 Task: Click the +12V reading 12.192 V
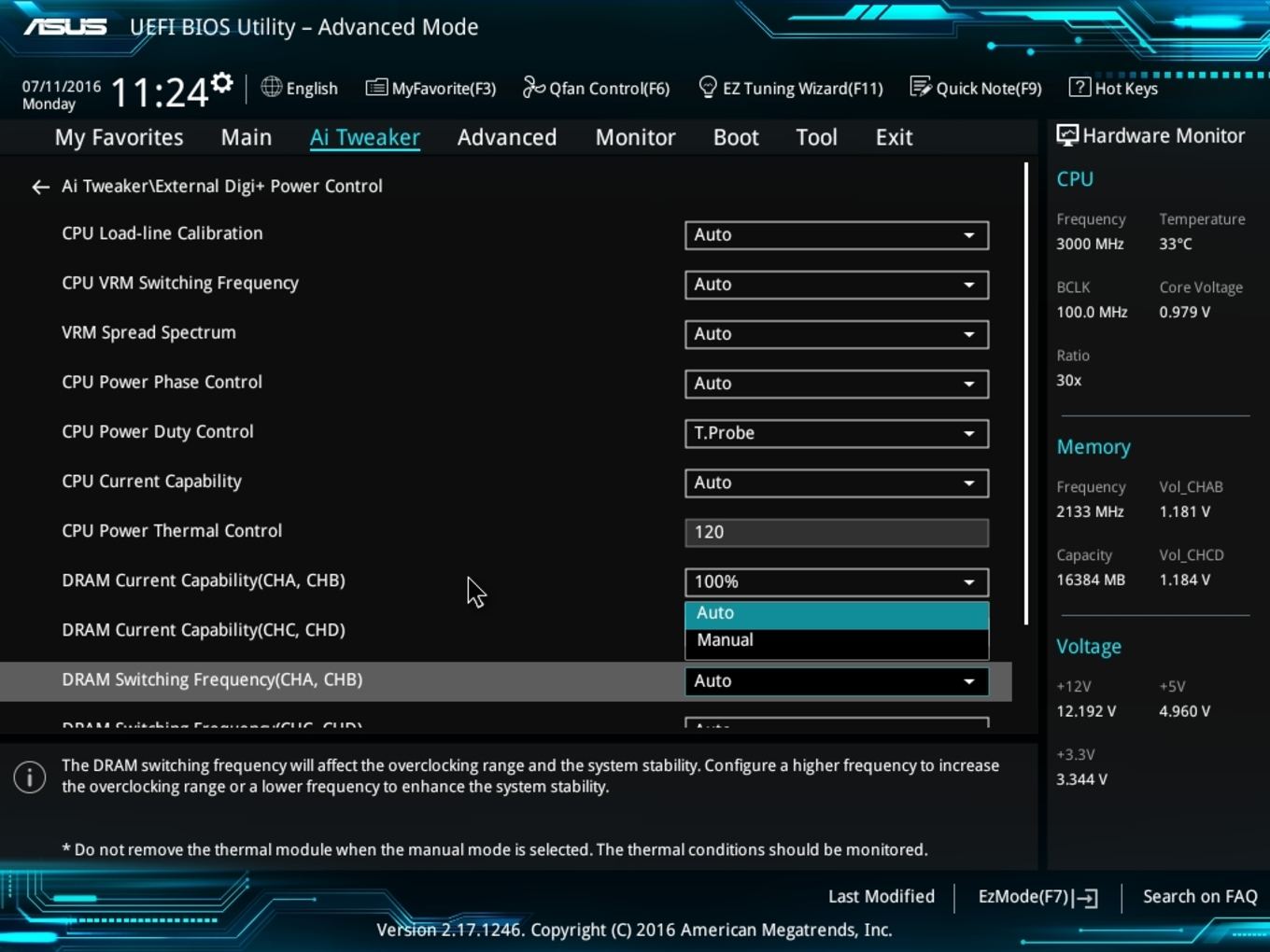(x=1086, y=711)
